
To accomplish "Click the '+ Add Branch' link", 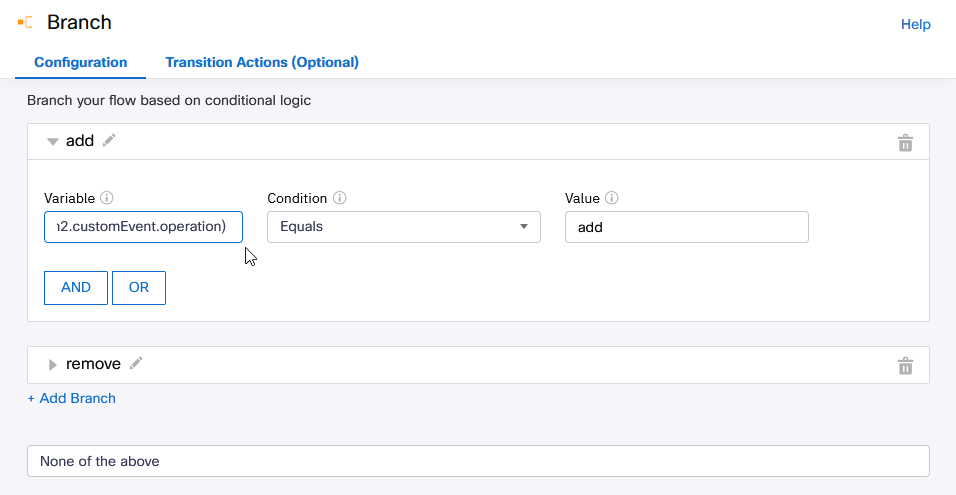I will pyautogui.click(x=71, y=398).
